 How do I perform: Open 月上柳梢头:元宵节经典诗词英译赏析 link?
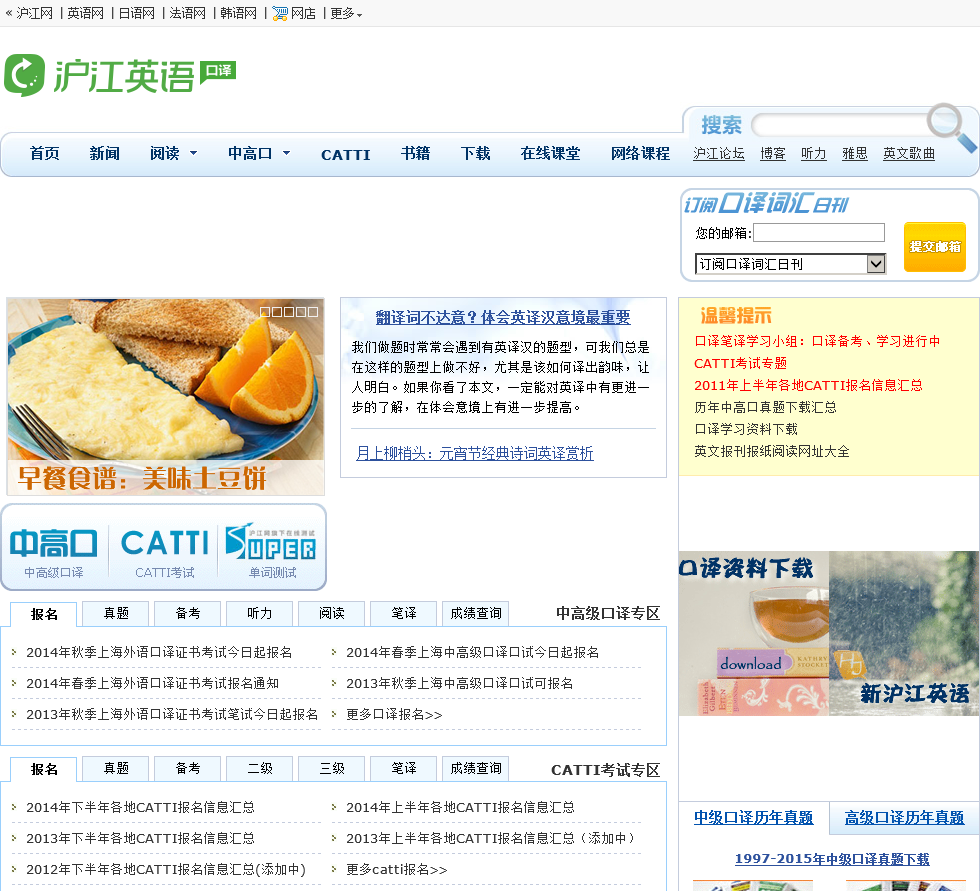(x=474, y=454)
